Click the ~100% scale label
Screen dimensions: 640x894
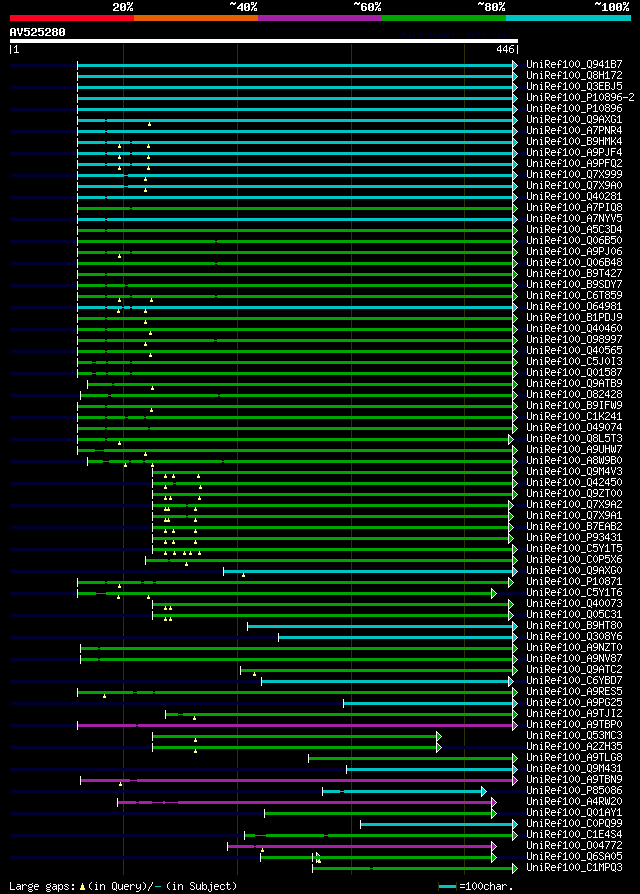[612, 7]
